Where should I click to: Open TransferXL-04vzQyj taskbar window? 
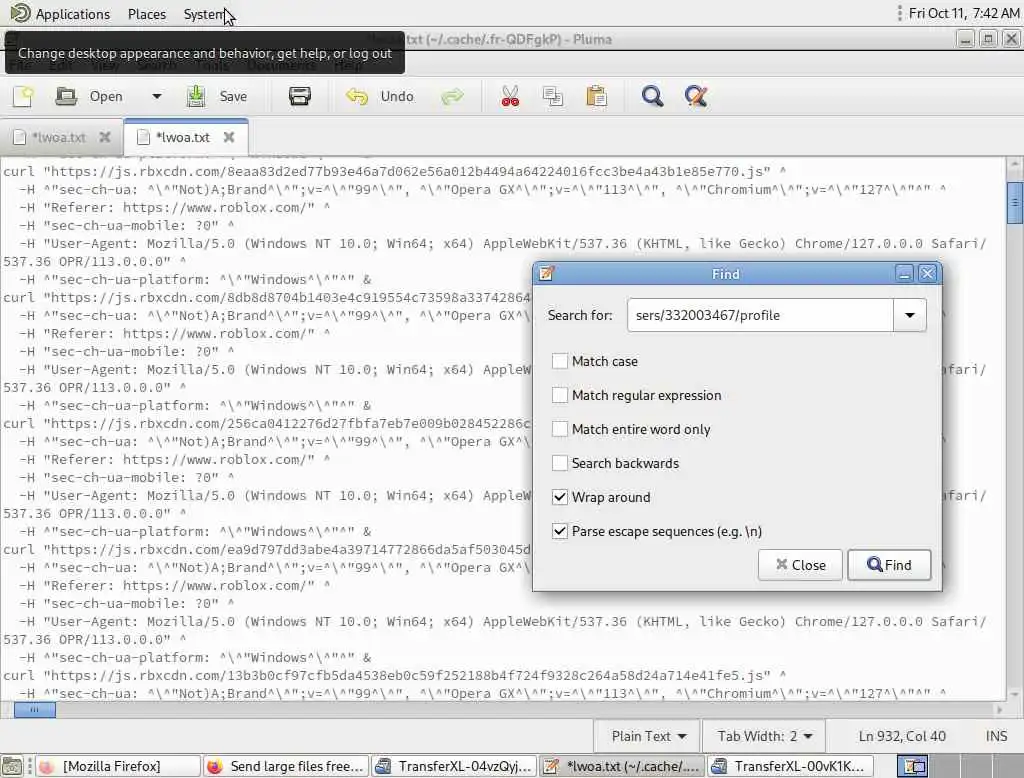coord(454,766)
